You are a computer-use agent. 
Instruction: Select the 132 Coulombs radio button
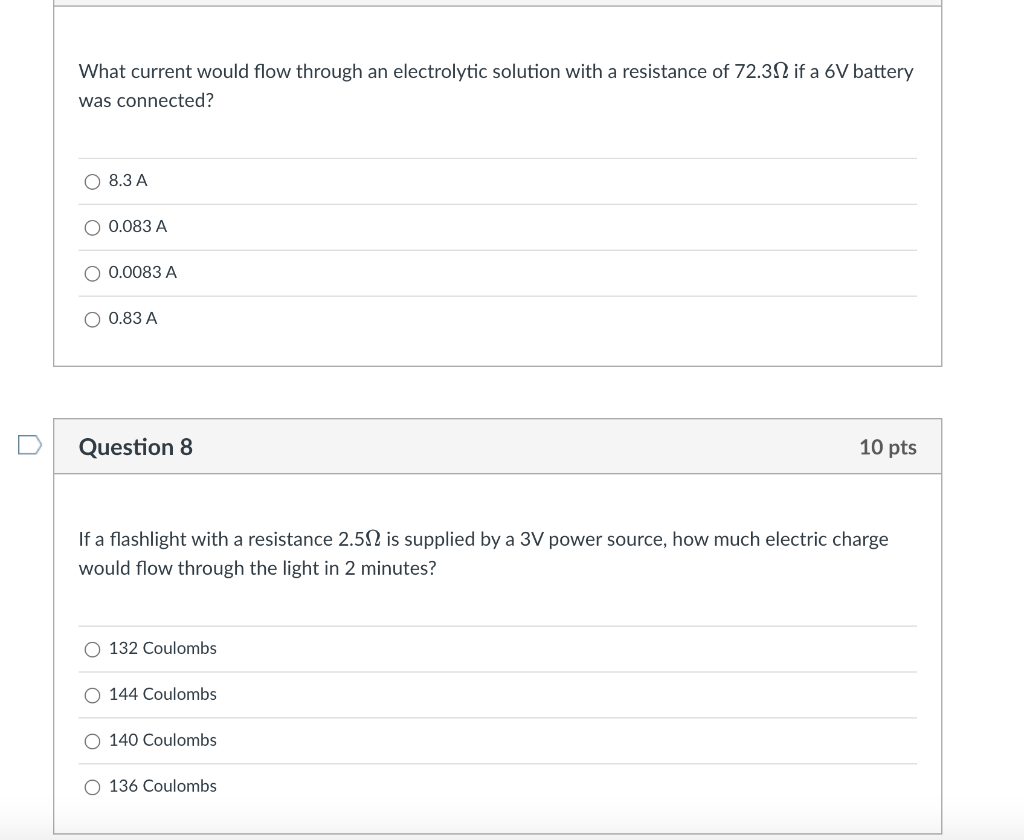coord(92,649)
